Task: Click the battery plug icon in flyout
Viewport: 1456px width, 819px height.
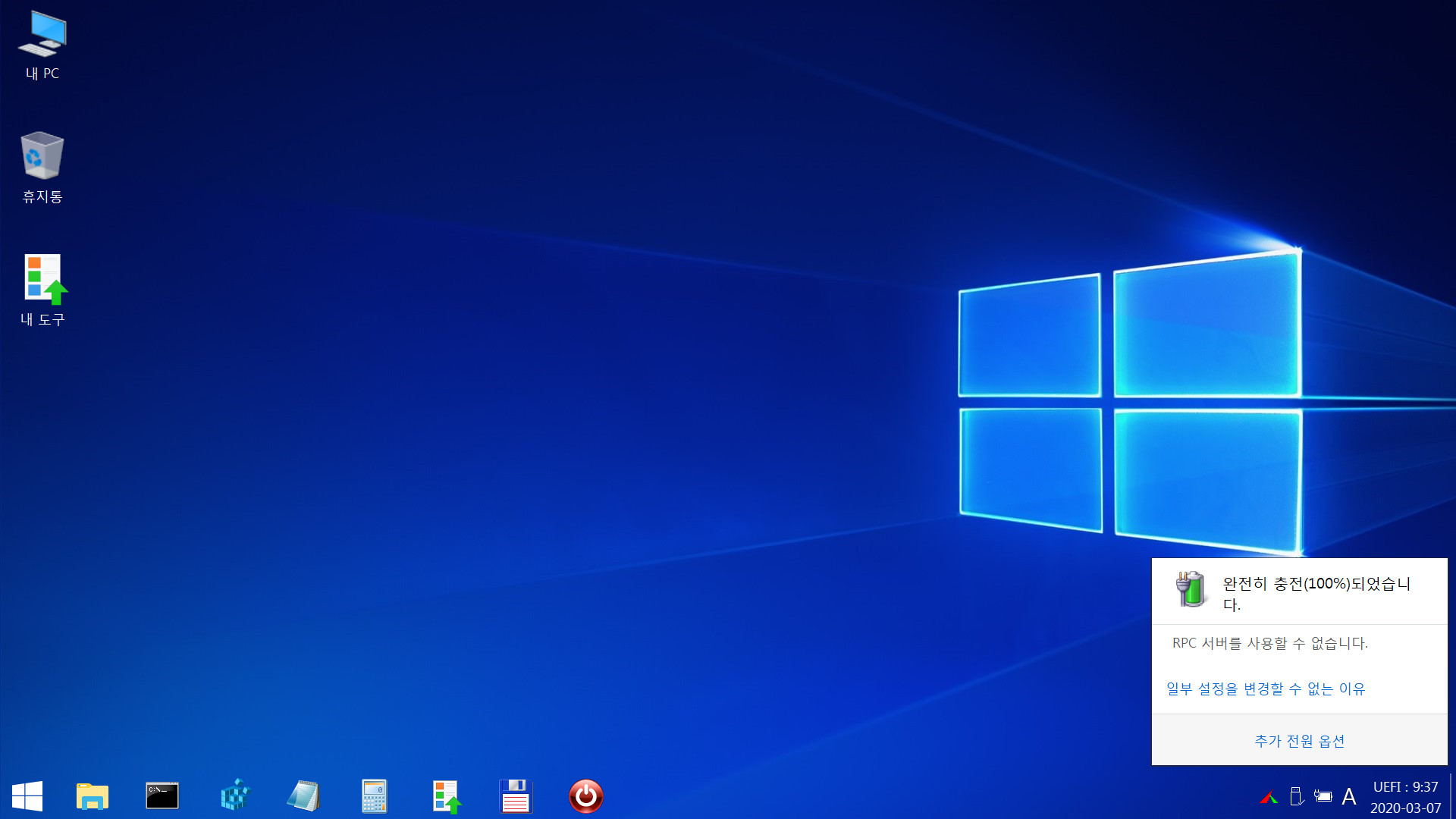Action: pyautogui.click(x=1191, y=589)
